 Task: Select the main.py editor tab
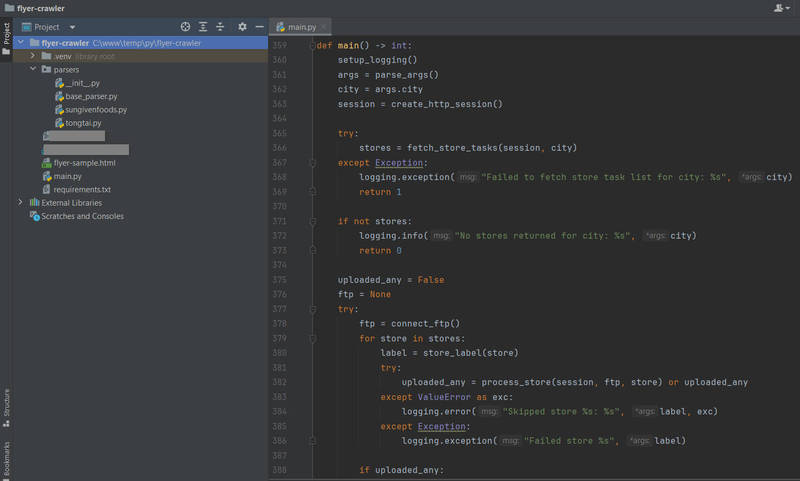(x=296, y=27)
